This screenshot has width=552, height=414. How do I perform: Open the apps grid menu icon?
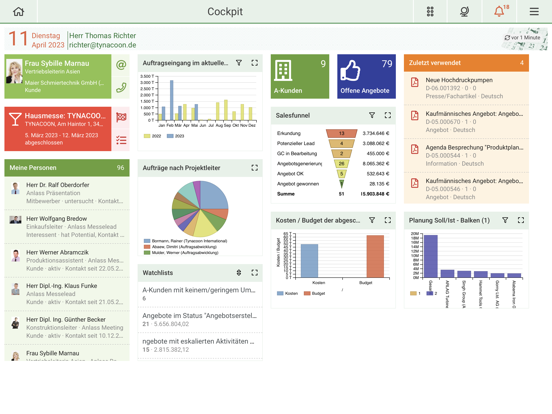click(430, 11)
